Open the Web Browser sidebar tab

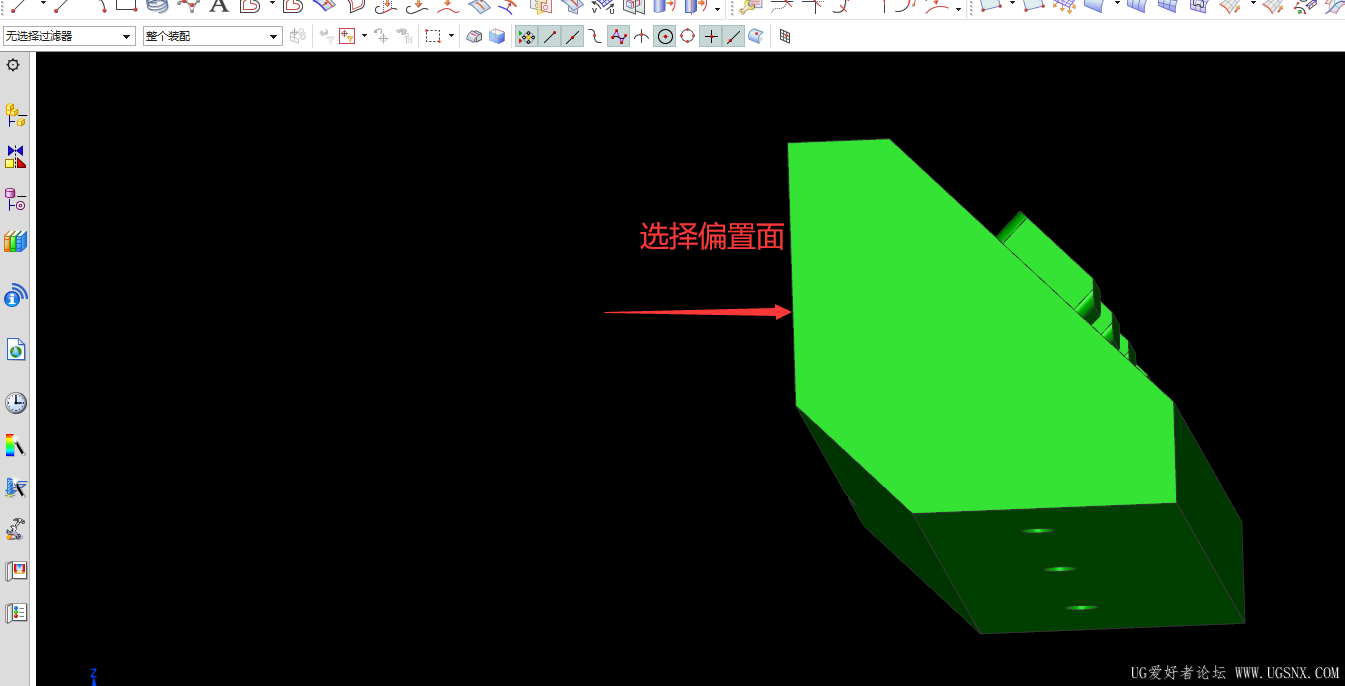(x=15, y=349)
